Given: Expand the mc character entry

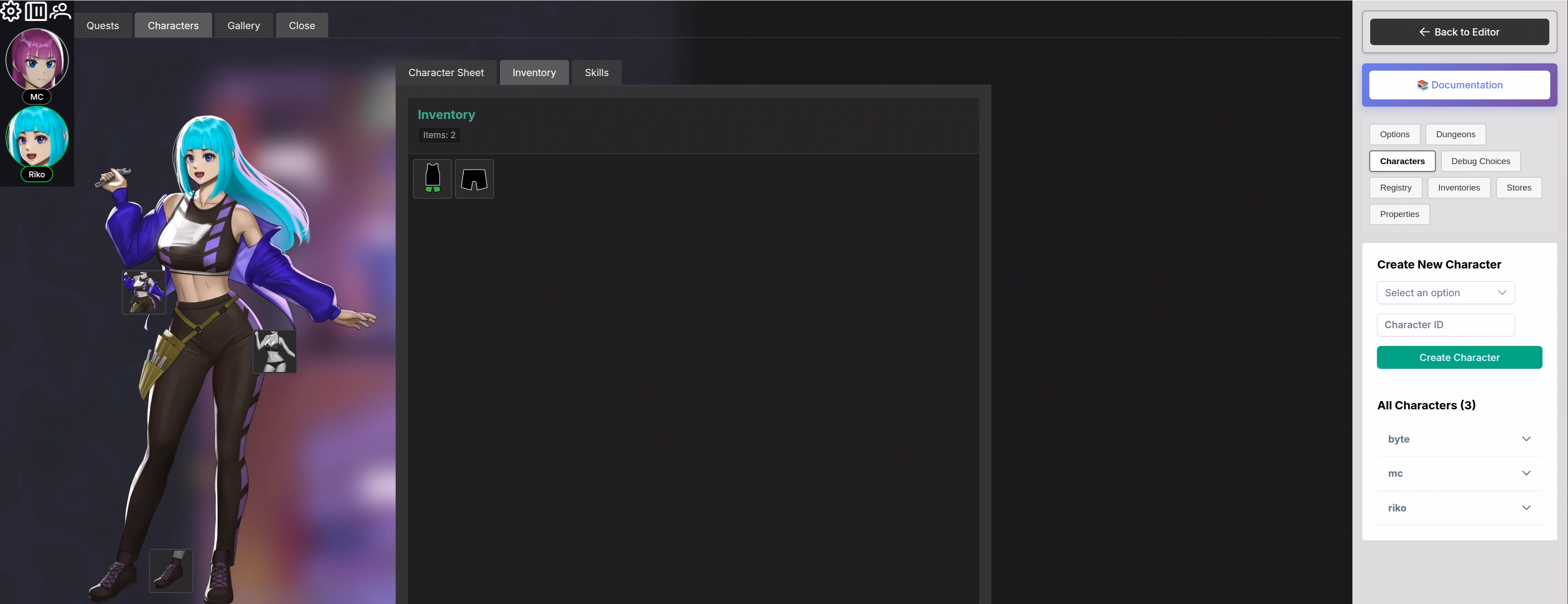Looking at the screenshot, I should click(1459, 473).
